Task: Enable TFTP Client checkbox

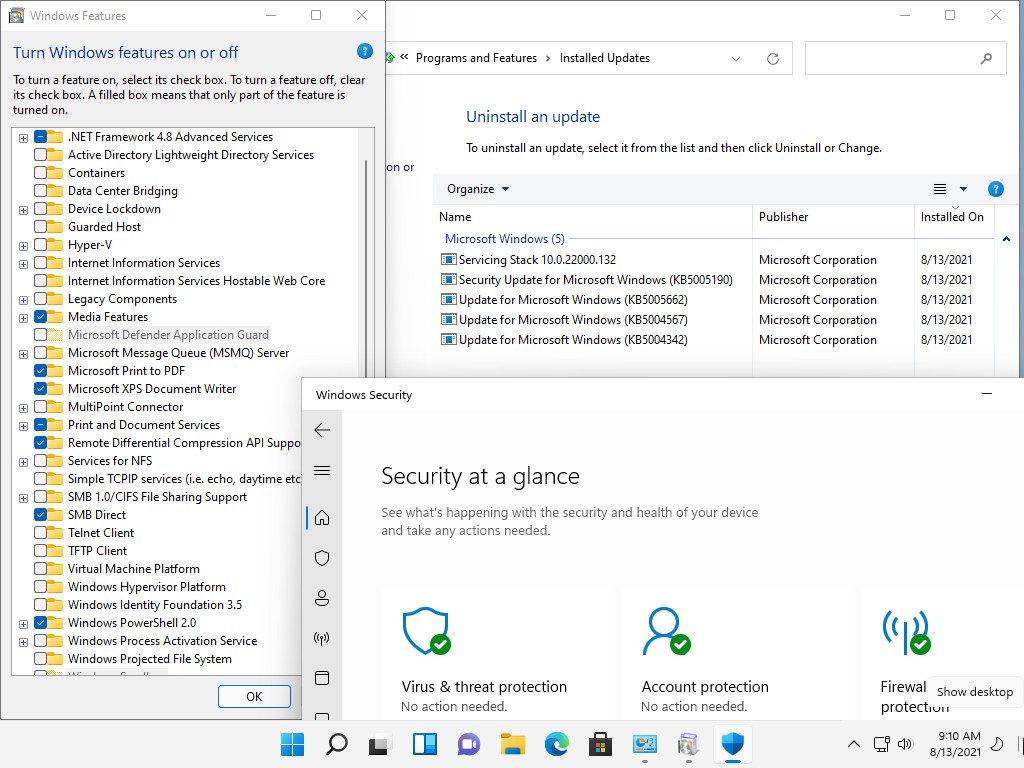Action: (40, 551)
